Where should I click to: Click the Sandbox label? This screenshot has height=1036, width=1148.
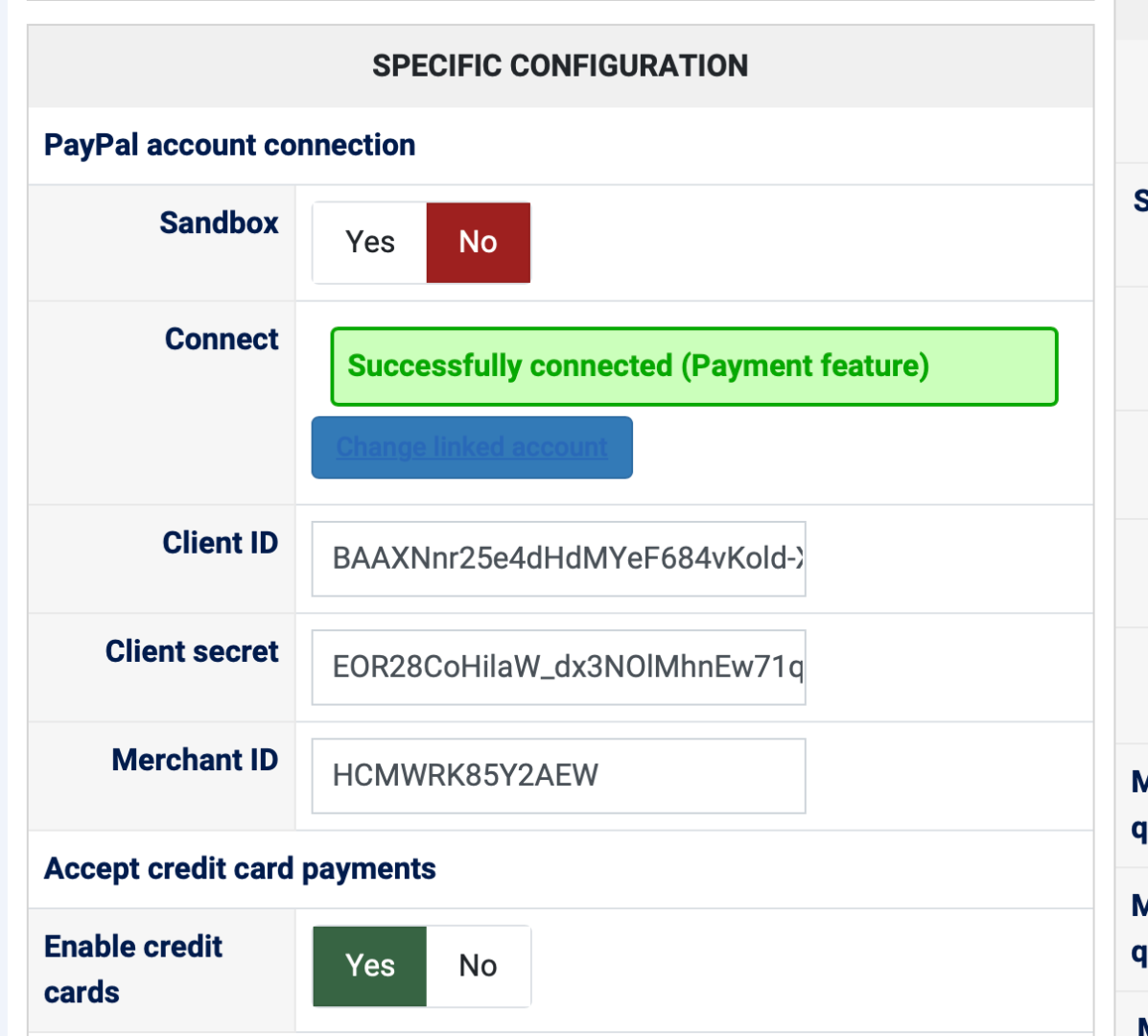pos(219,224)
